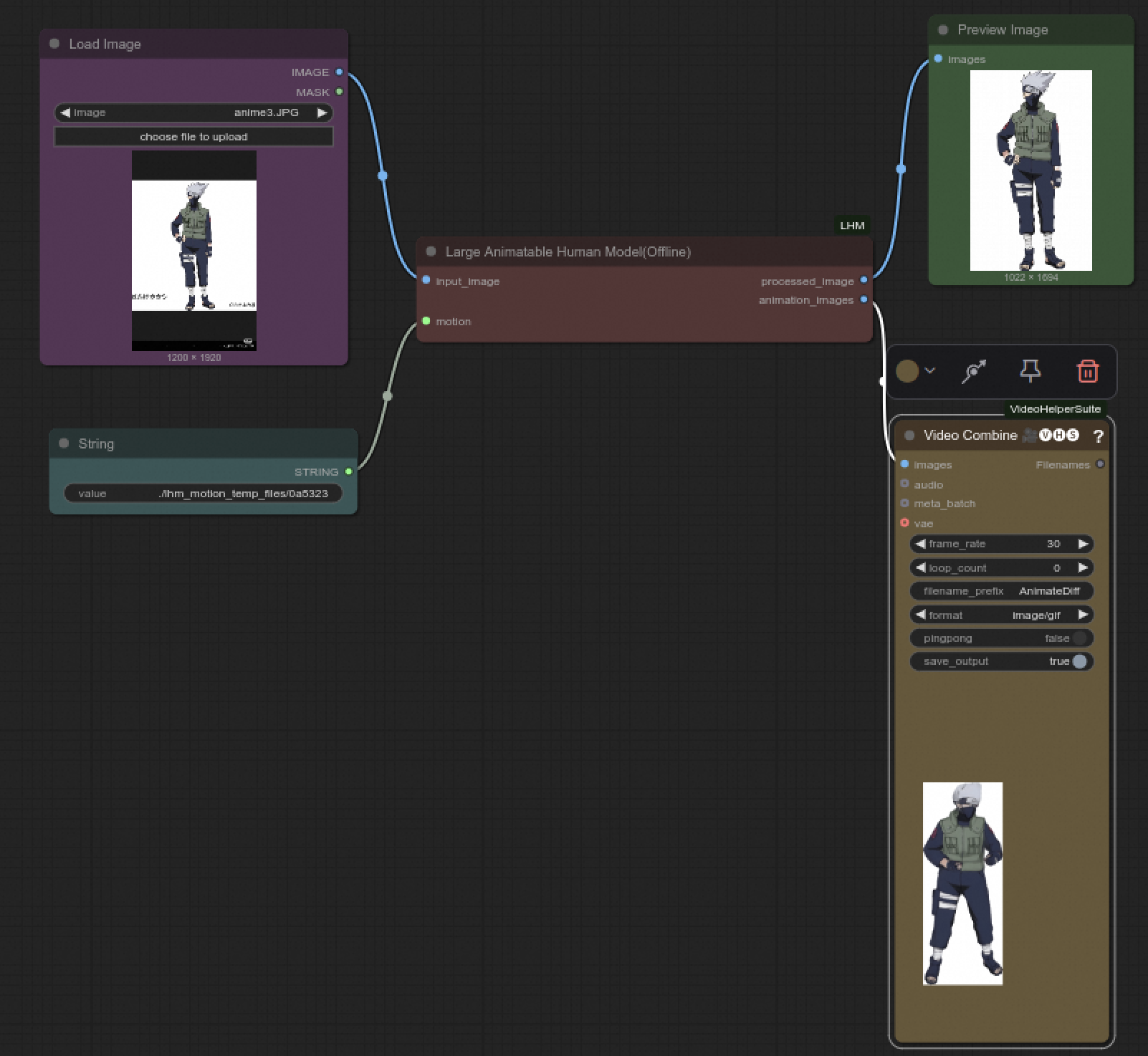The height and width of the screenshot is (1056, 1148).
Task: Increase frame_rate with the right arrow
Action: (1083, 544)
